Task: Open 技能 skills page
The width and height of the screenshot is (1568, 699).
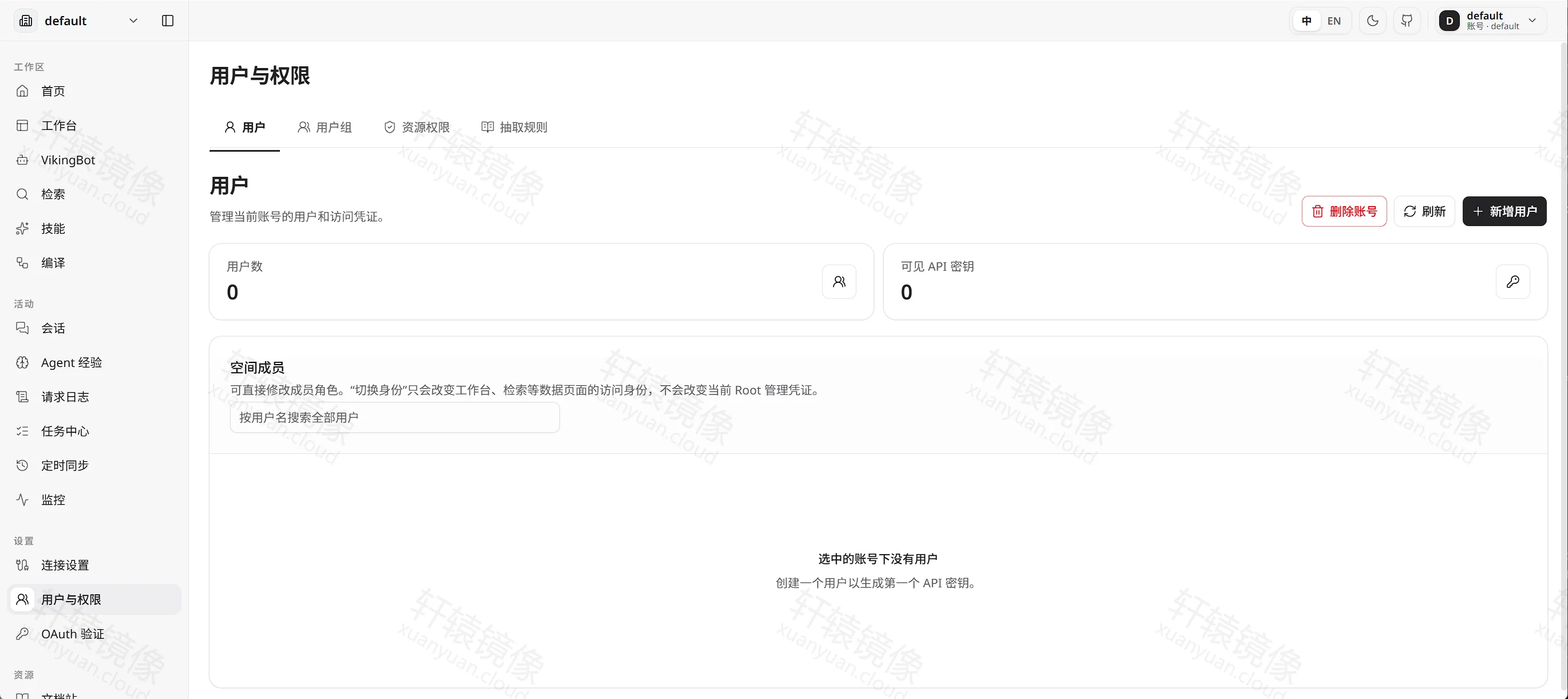Action: coord(94,228)
